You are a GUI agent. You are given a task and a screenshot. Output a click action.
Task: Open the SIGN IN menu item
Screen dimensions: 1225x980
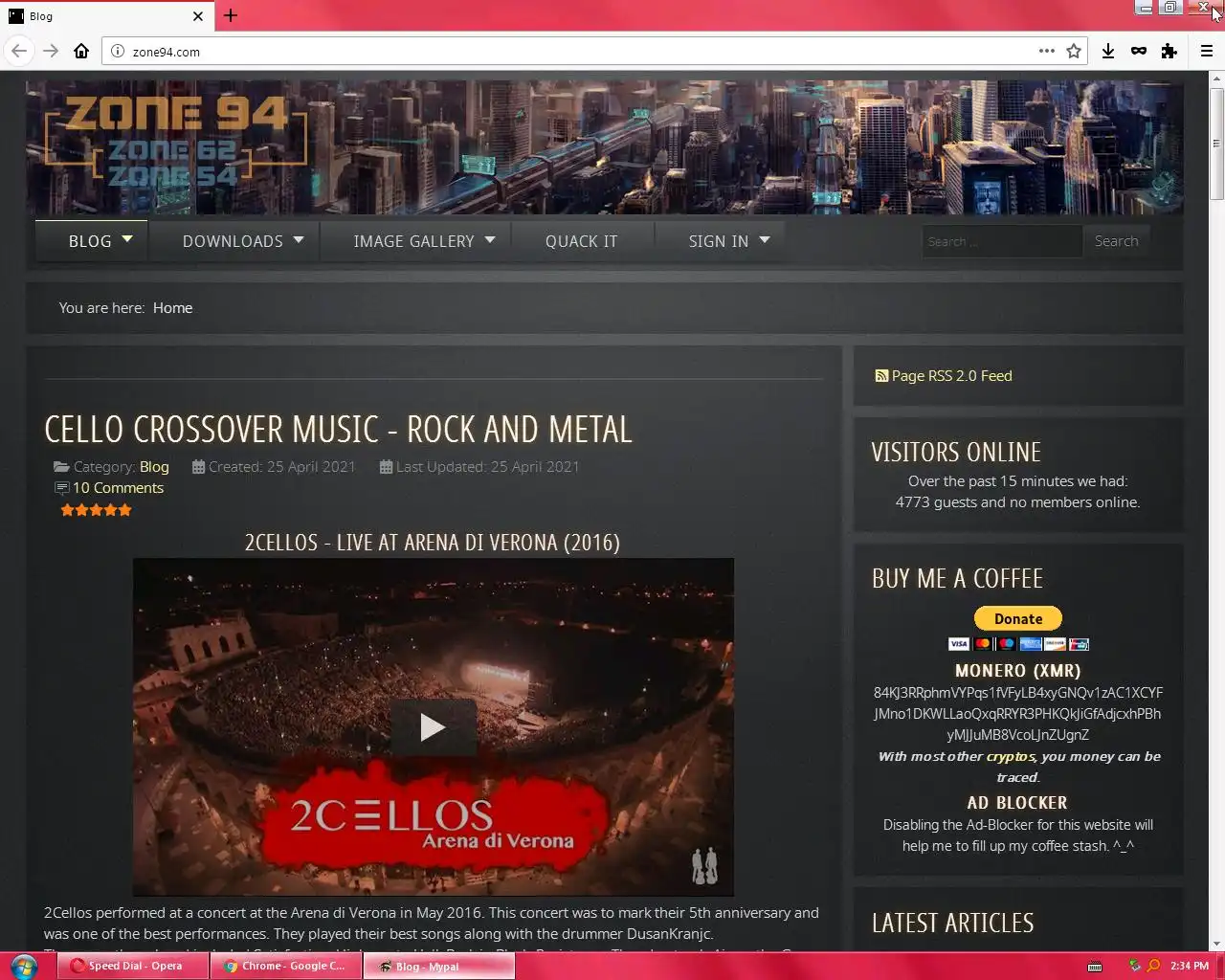tap(719, 241)
